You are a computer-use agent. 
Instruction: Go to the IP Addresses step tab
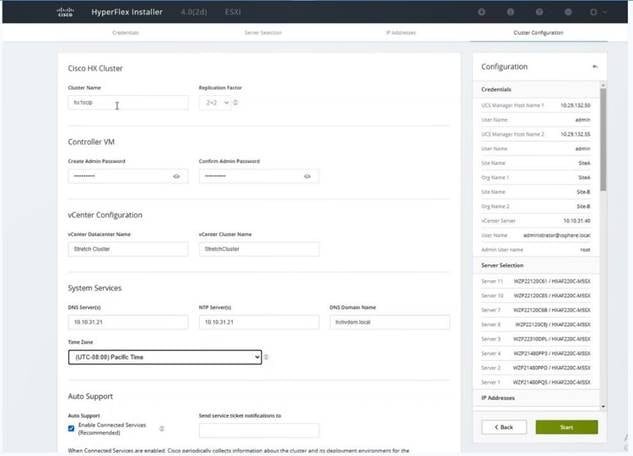coord(401,33)
